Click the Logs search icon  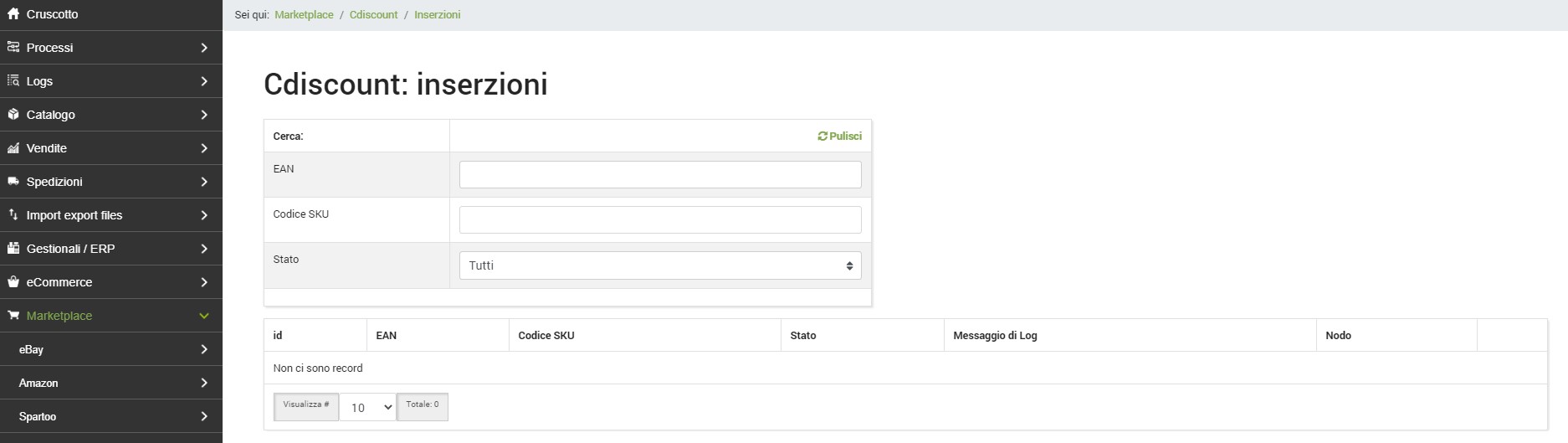pyautogui.click(x=13, y=81)
